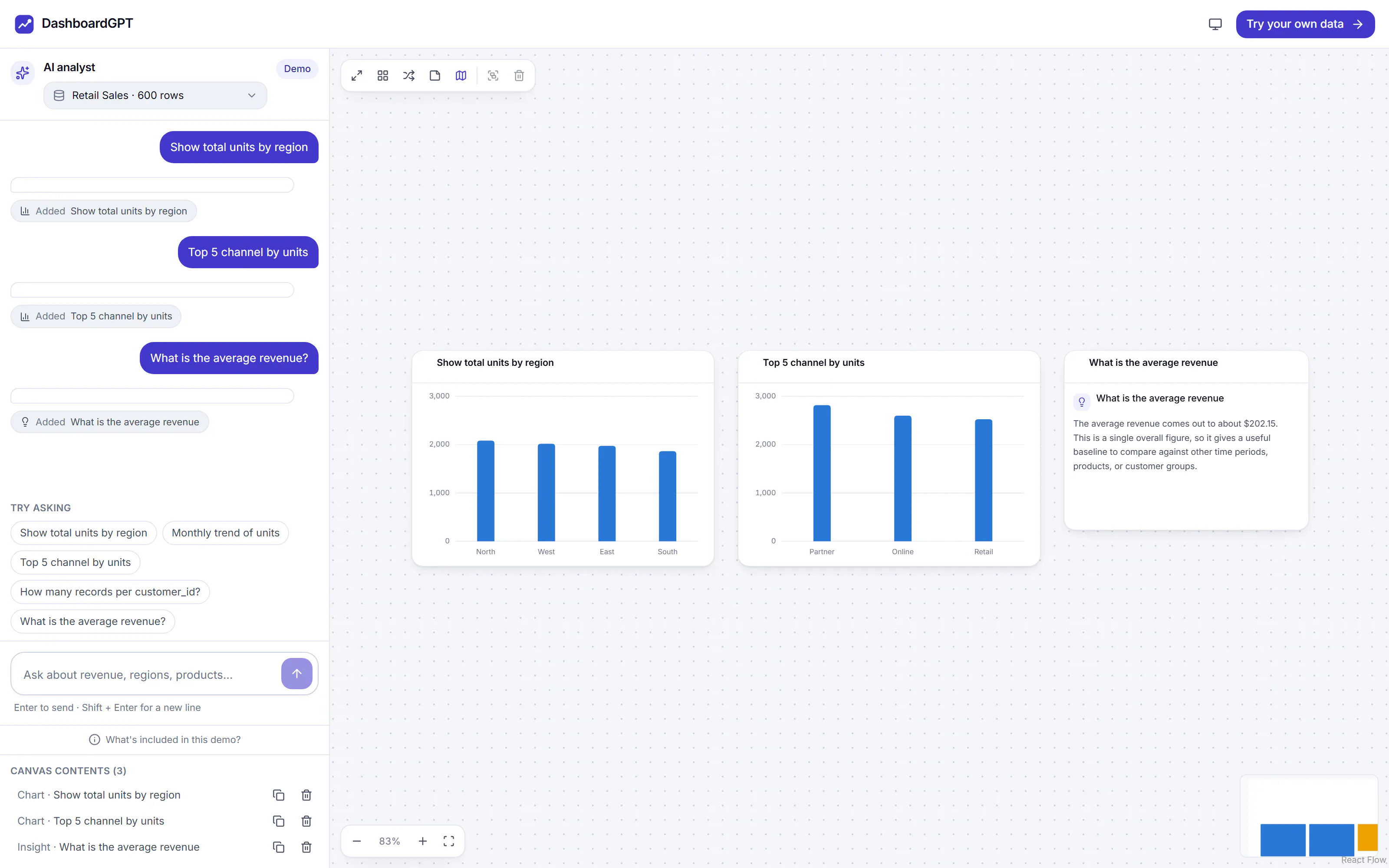The width and height of the screenshot is (1389, 868).
Task: Open 'What's included in this demo?' link
Action: tap(165, 740)
